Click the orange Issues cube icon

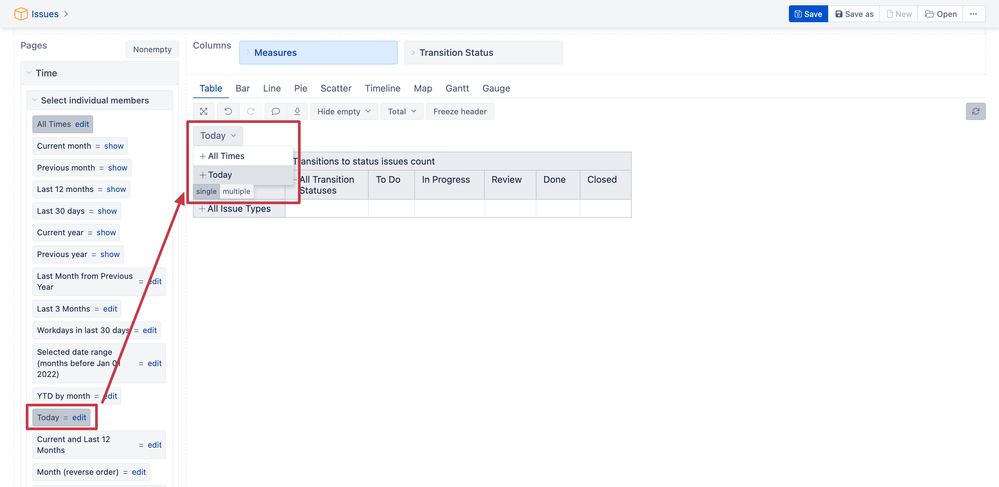[x=21, y=13]
